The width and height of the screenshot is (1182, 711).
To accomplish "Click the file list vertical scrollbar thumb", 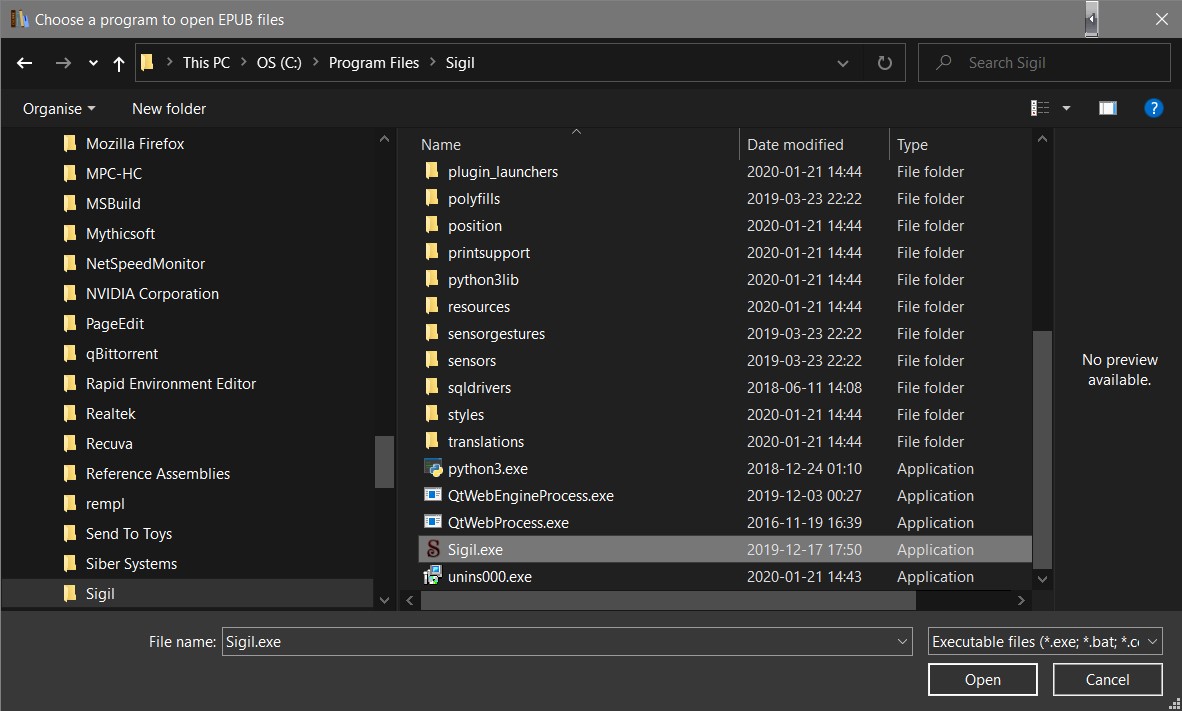I will coord(1043,449).
